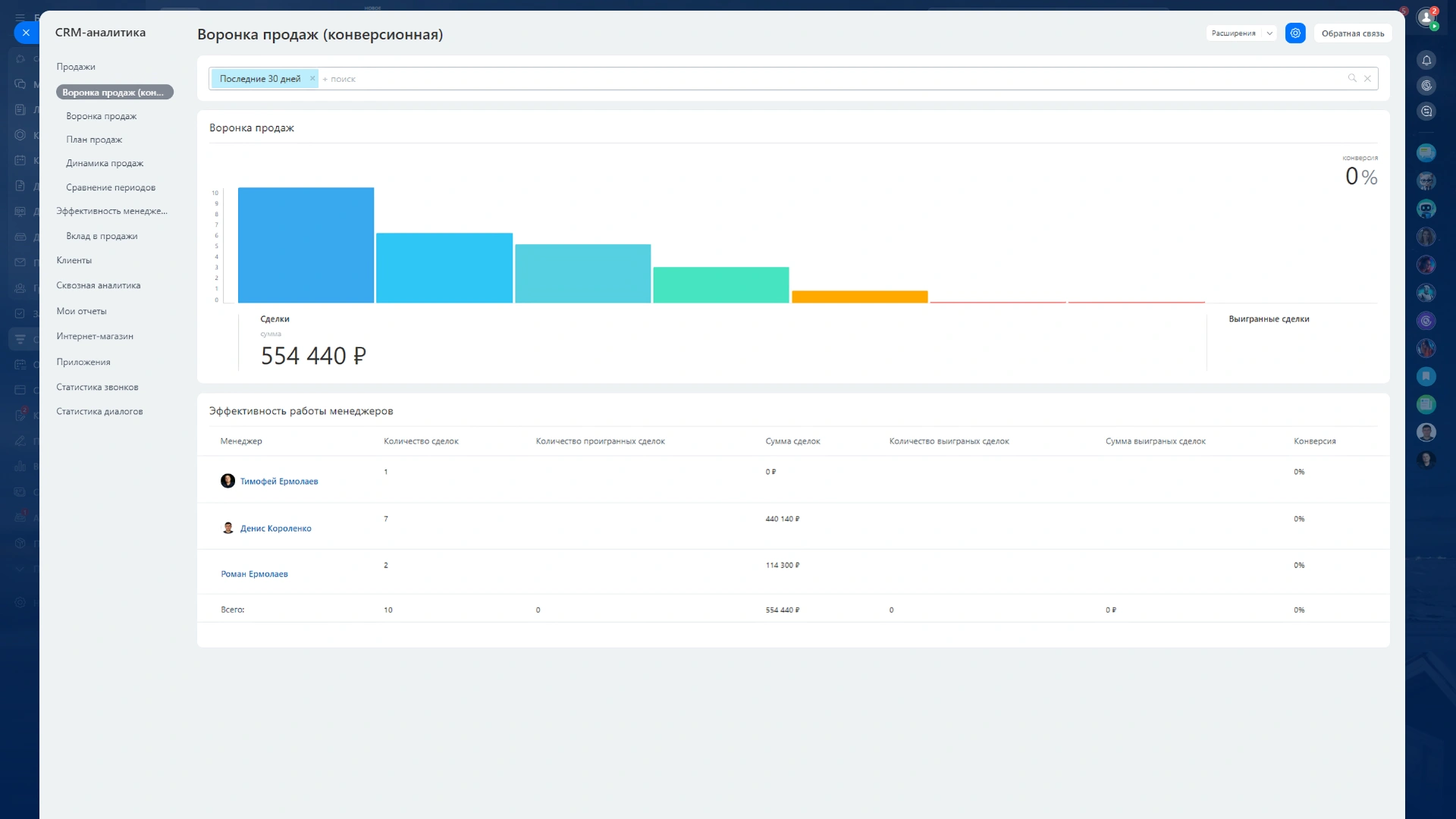This screenshot has height=819, width=1456.
Task: Expand the Продажи section in sidebar
Action: [x=76, y=67]
